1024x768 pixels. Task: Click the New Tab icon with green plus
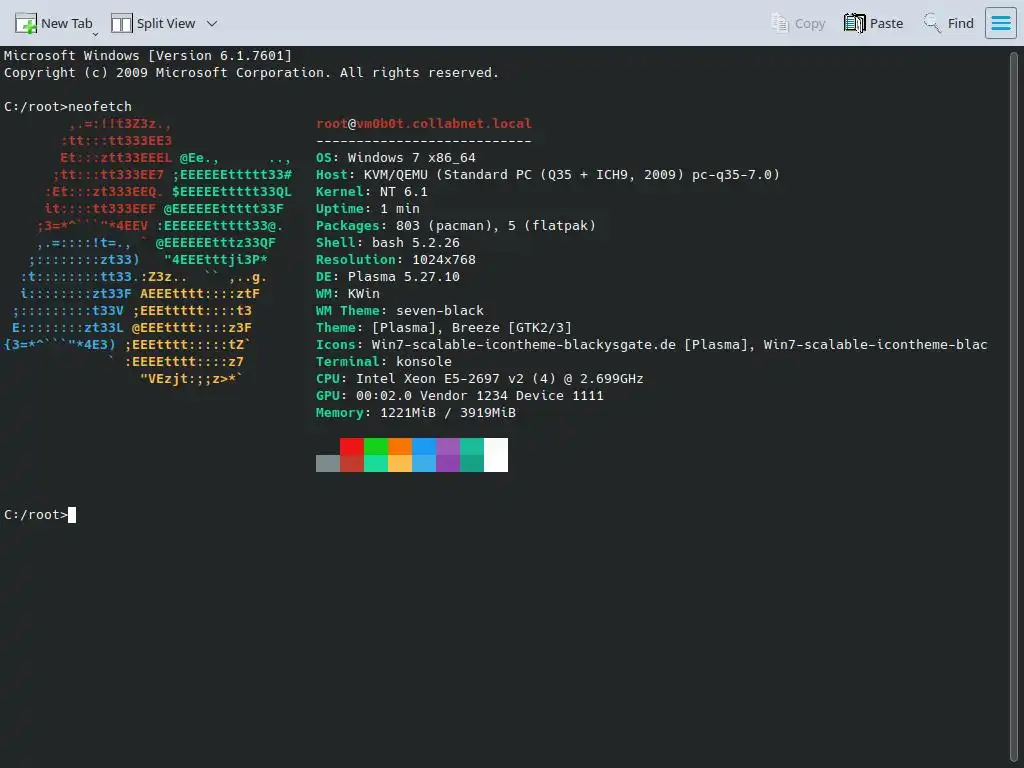[x=26, y=24]
